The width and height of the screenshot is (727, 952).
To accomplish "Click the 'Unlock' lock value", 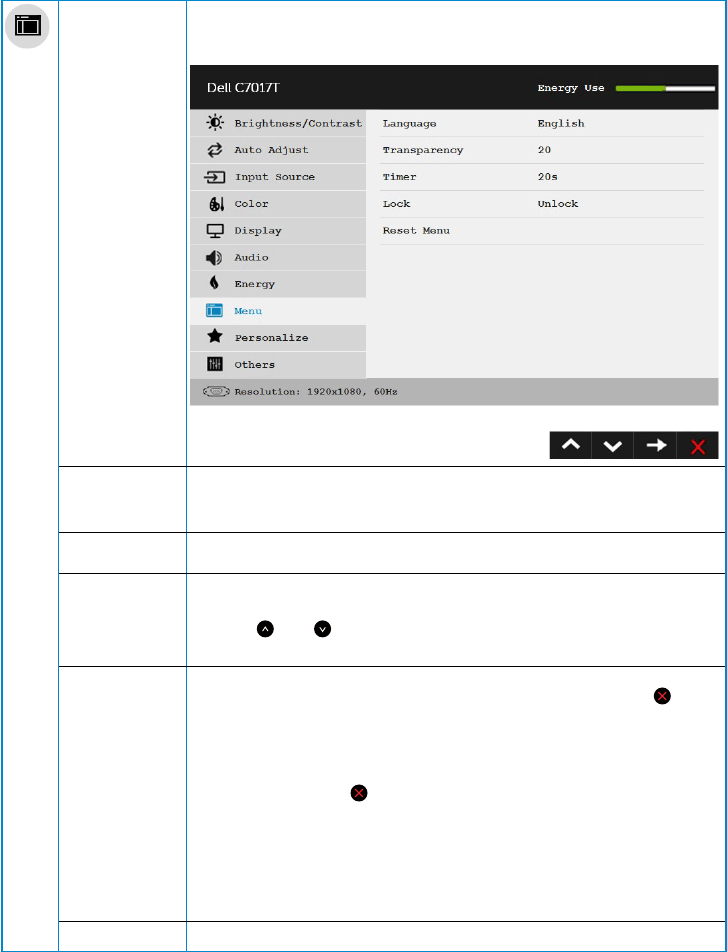I will (558, 204).
